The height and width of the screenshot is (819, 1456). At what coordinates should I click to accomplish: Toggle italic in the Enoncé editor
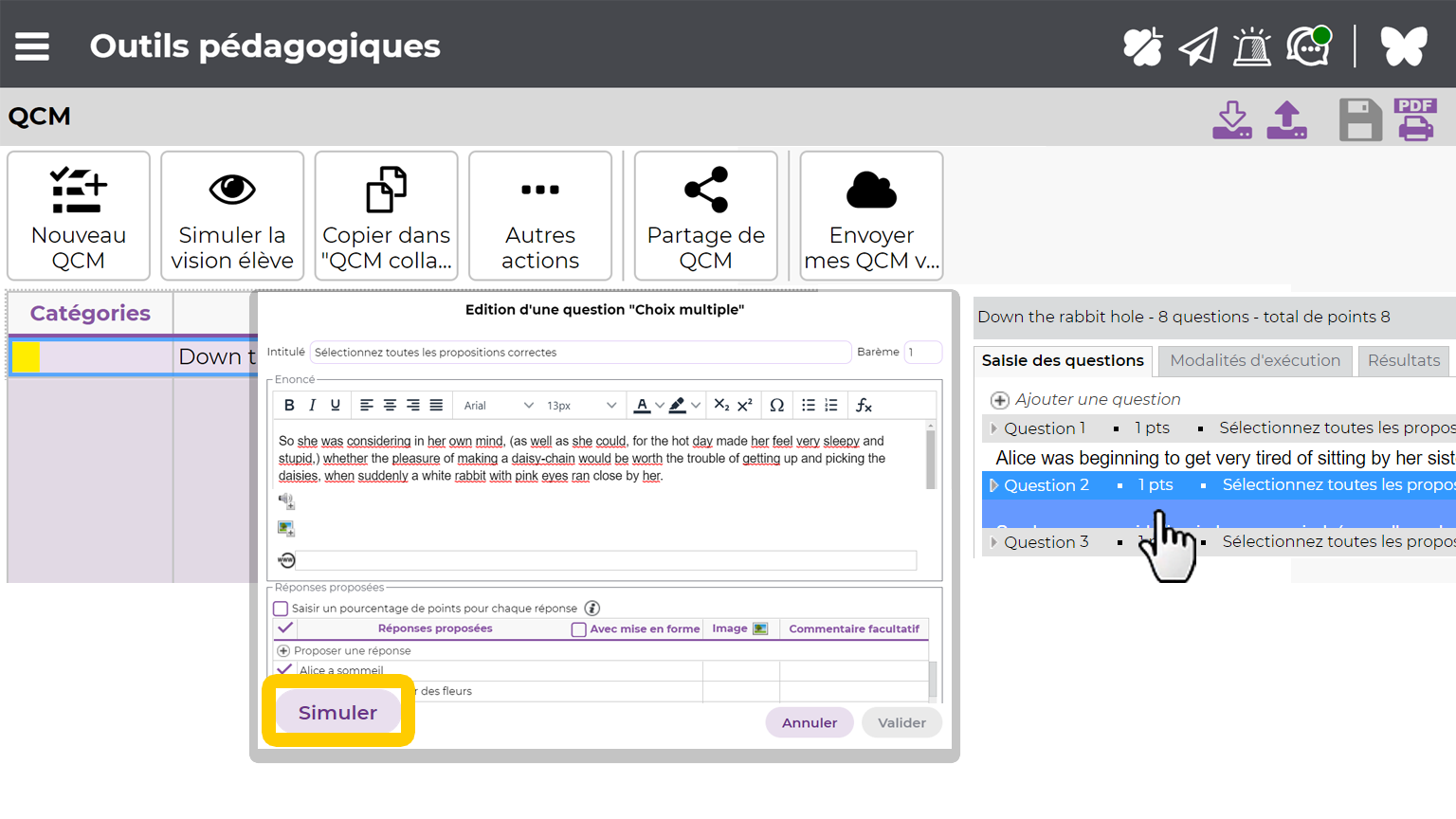pyautogui.click(x=312, y=405)
